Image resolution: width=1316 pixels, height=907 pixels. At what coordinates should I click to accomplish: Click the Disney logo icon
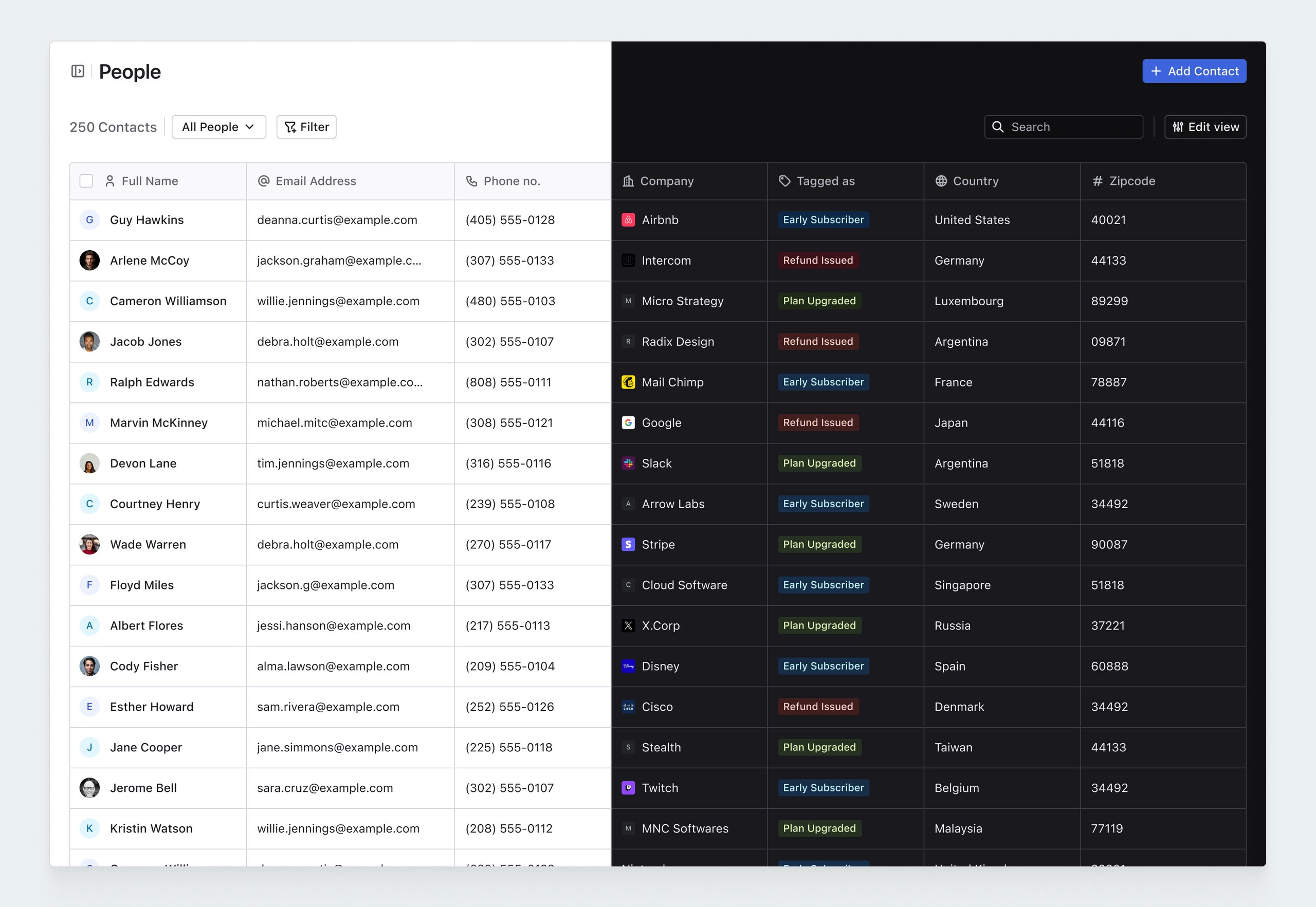[628, 666]
